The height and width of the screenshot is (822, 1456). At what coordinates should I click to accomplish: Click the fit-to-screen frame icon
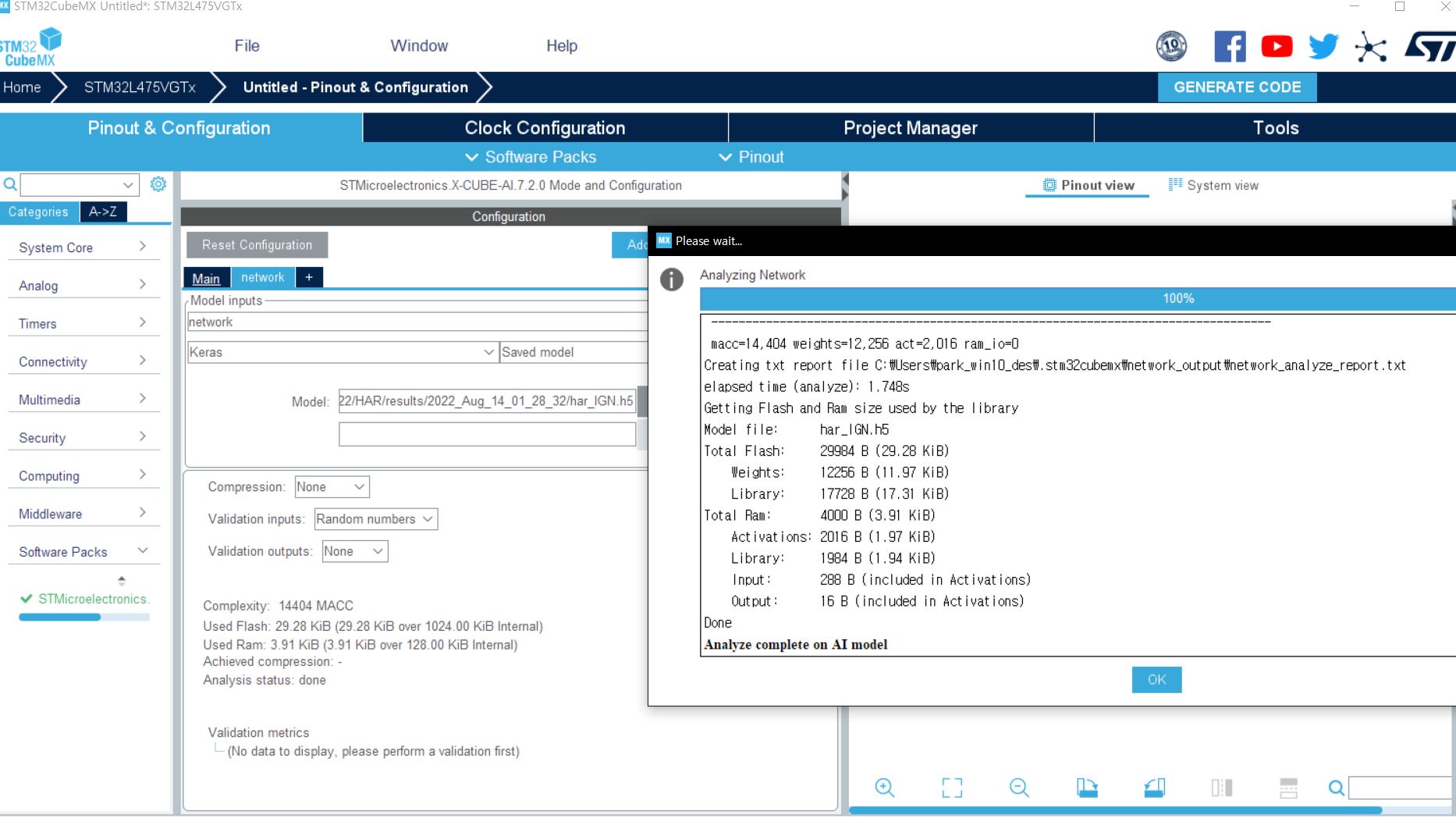click(x=951, y=788)
